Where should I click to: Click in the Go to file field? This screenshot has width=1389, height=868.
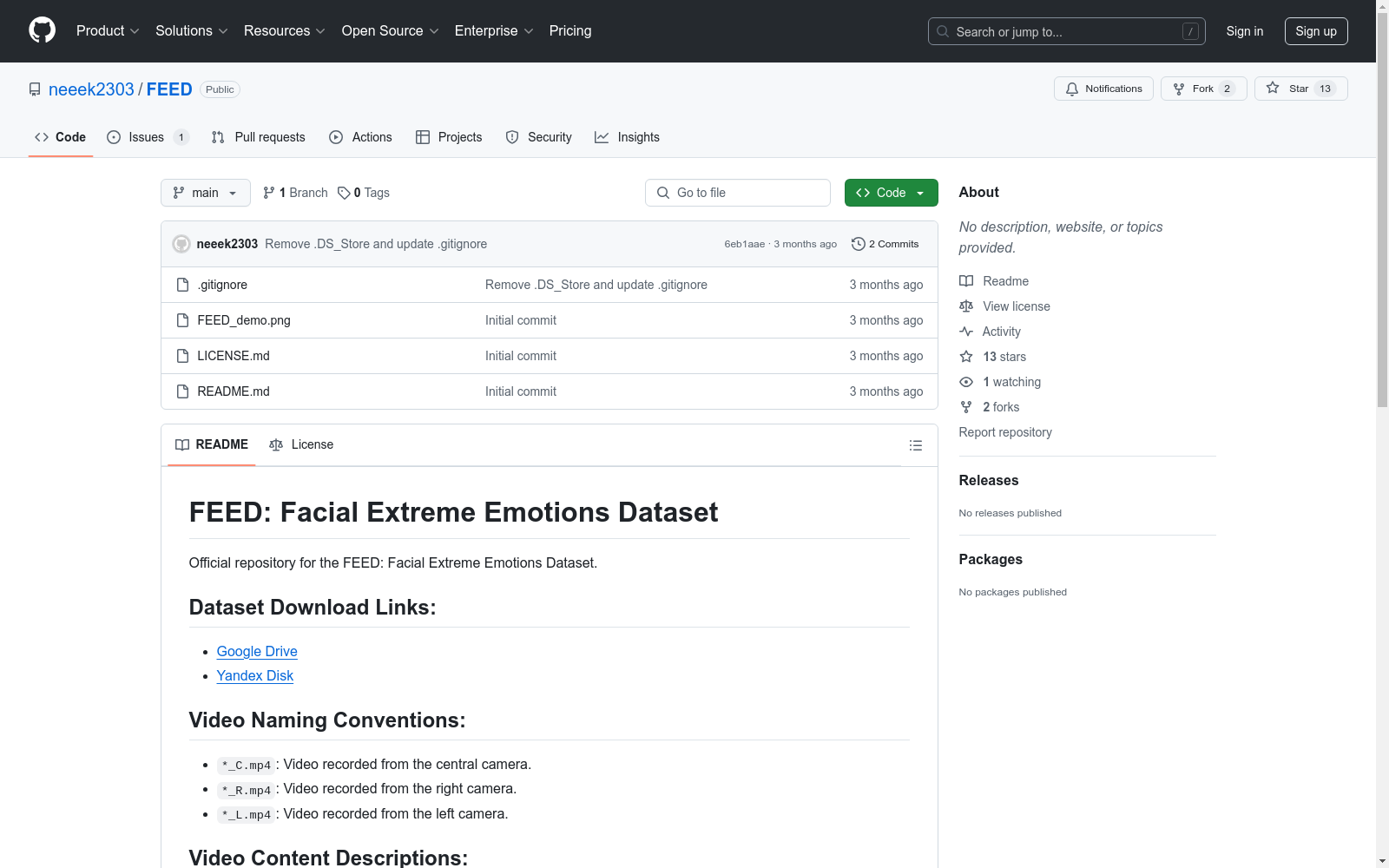point(738,193)
